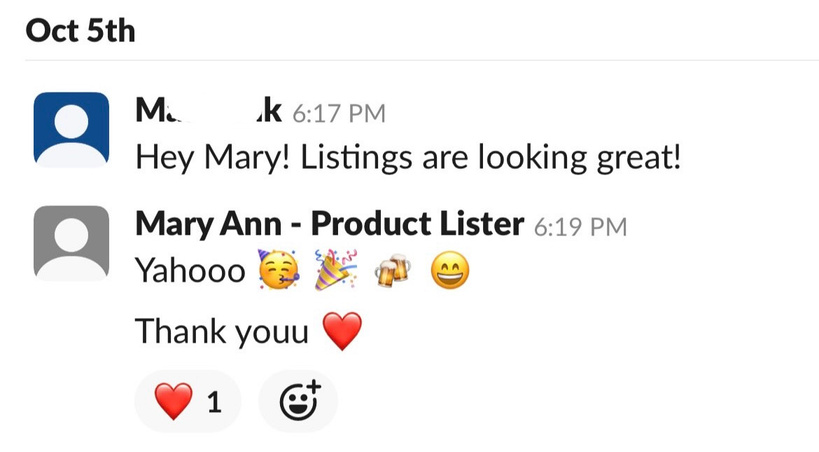819x452 pixels.
Task: Click the gray avatar of Mary Ann
Action: click(72, 244)
